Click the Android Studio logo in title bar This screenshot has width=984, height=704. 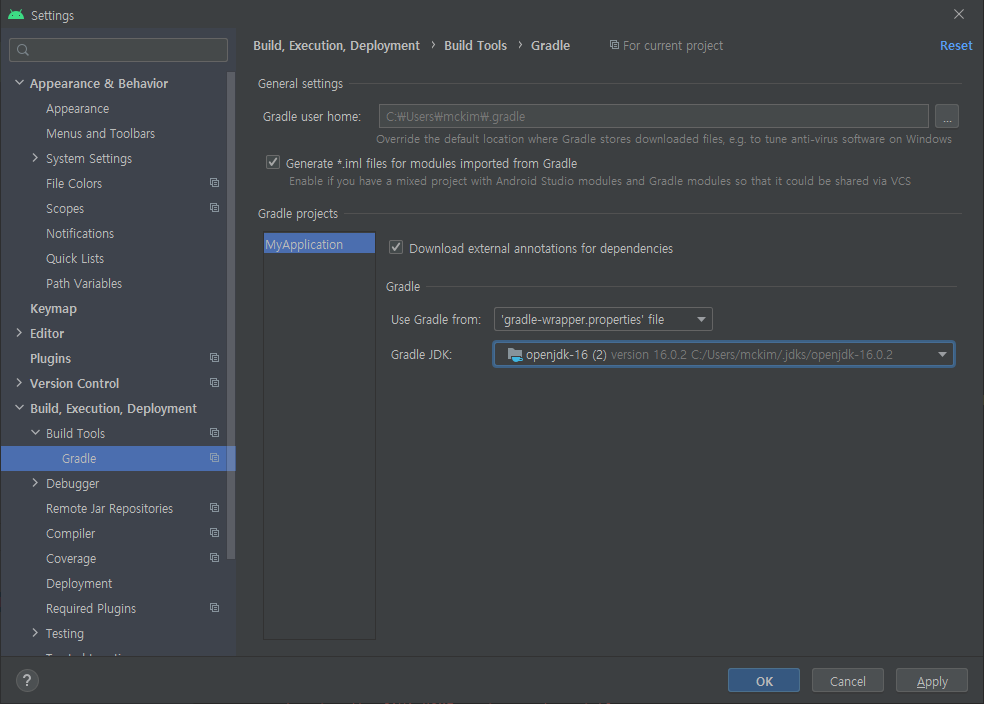[16, 14]
